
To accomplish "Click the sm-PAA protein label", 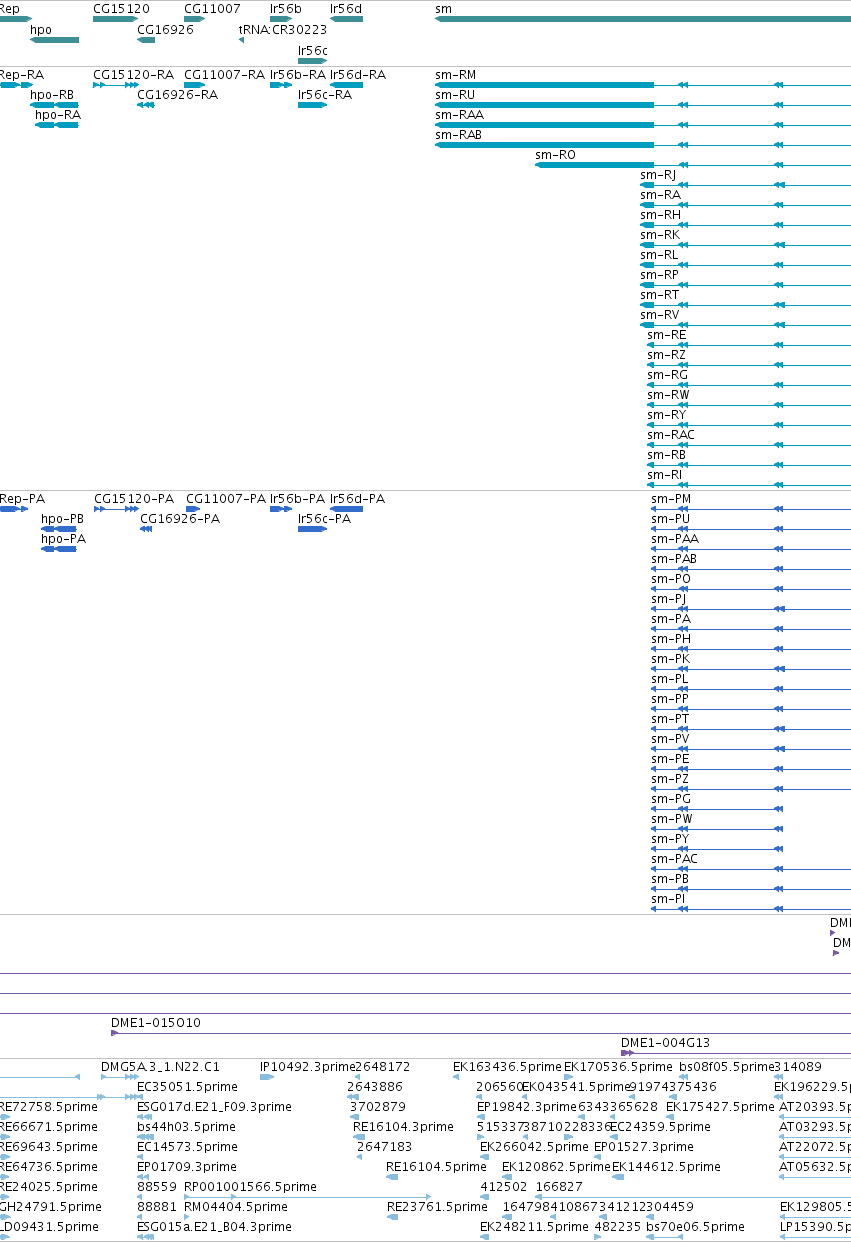I will tap(675, 539).
